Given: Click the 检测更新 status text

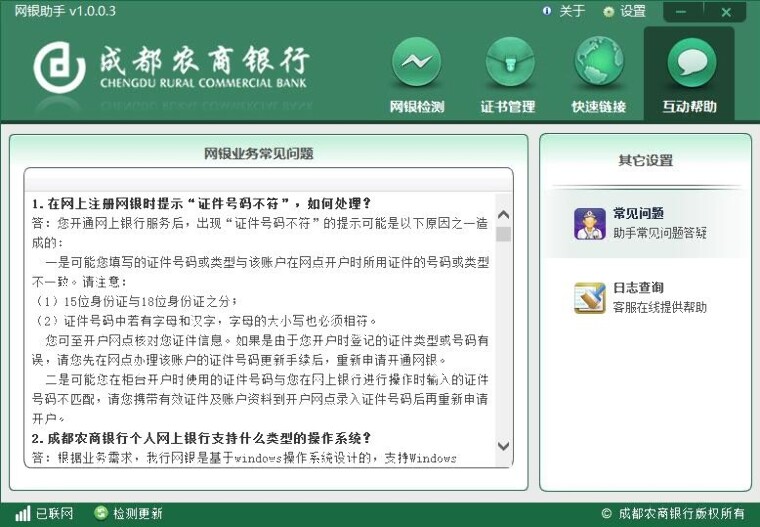Looking at the screenshot, I should tap(138, 513).
